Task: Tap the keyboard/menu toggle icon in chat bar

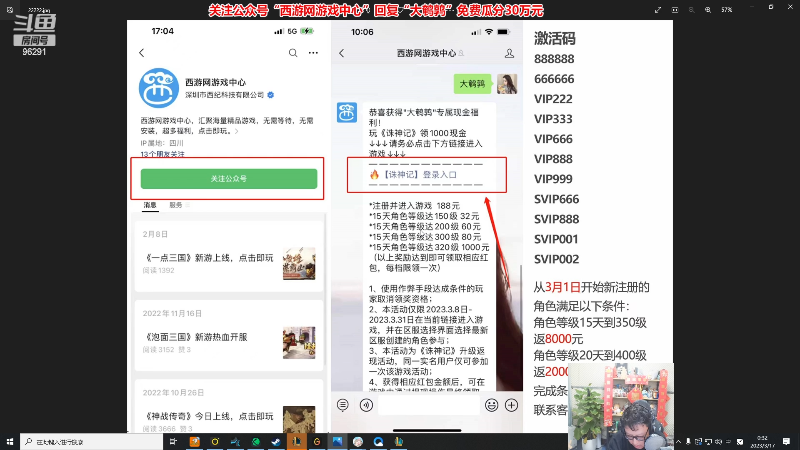Action: (x=343, y=405)
